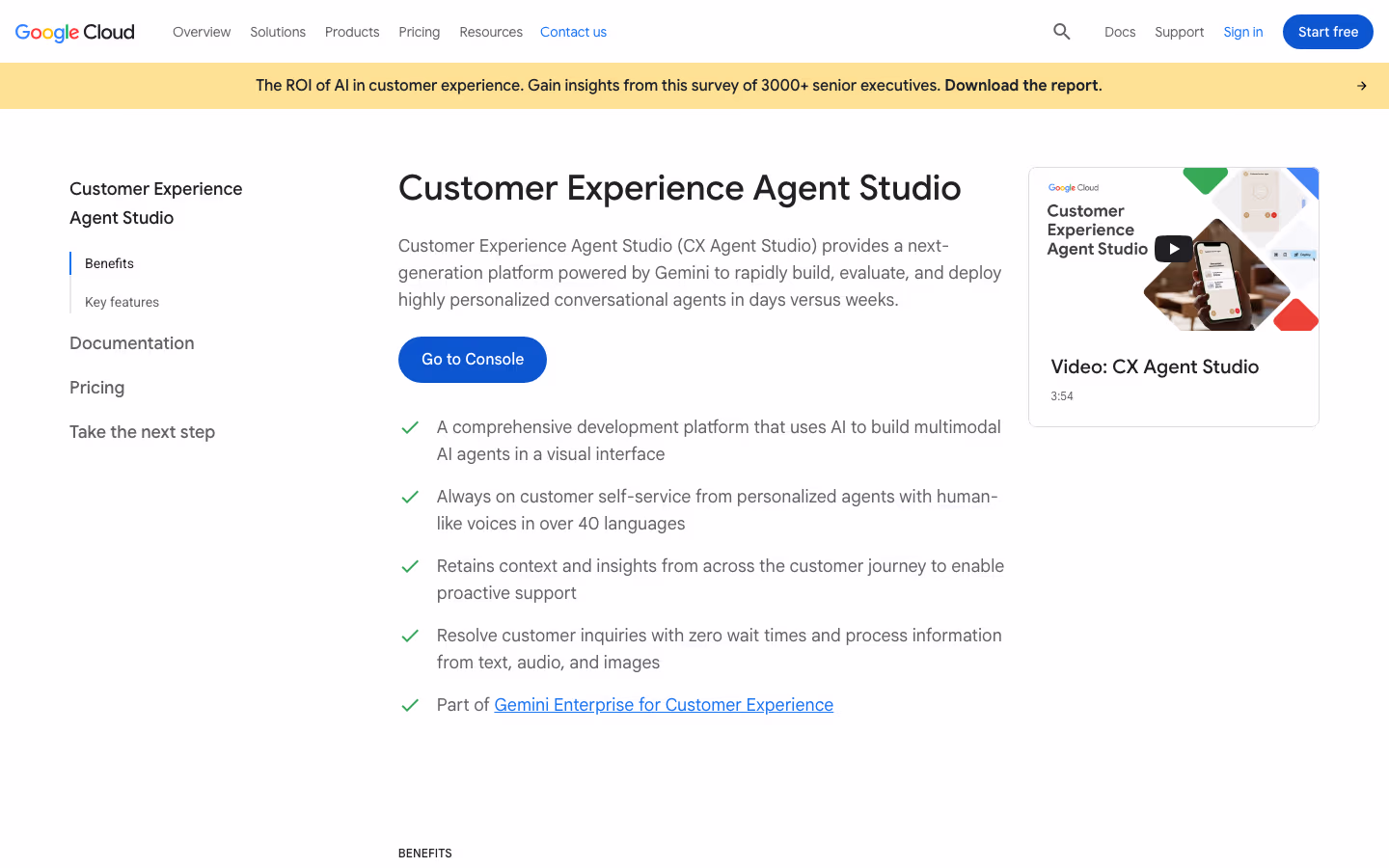The image size is (1389, 868).
Task: Click the BENEFITS section label
Action: (x=425, y=854)
